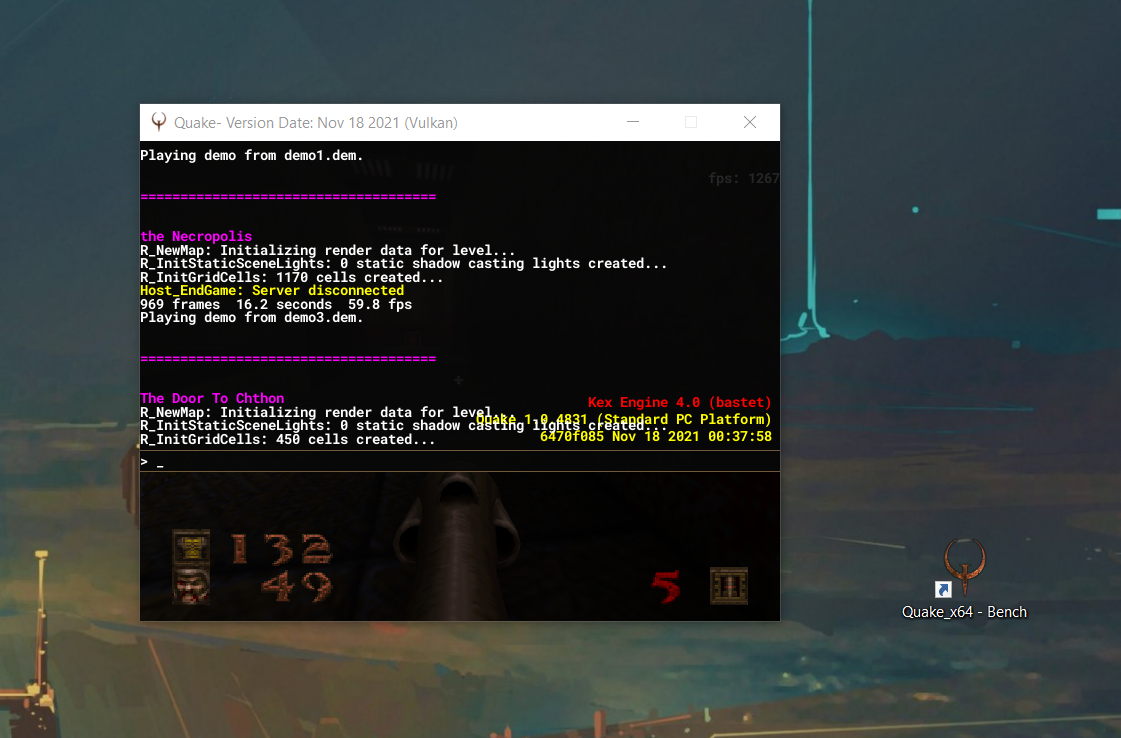
Task: Click the build stamp '6470f085 Nov 18 2021 00:37:58'
Action: [x=656, y=436]
